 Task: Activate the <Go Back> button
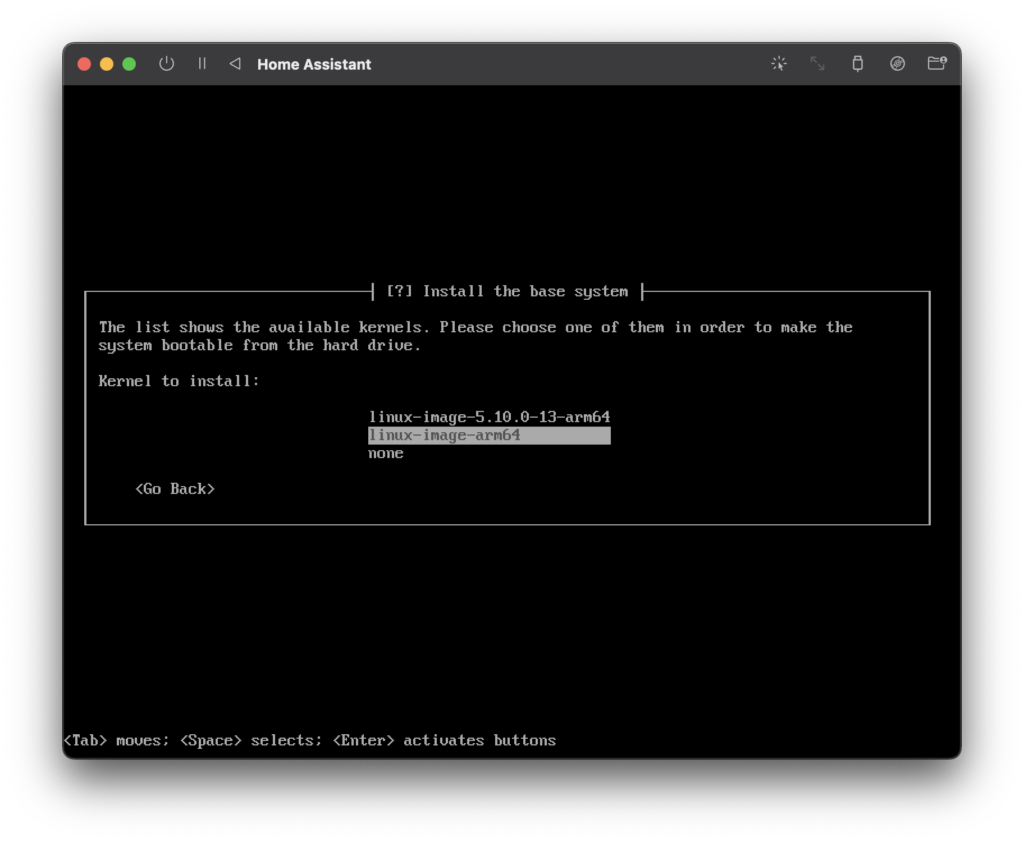click(175, 489)
